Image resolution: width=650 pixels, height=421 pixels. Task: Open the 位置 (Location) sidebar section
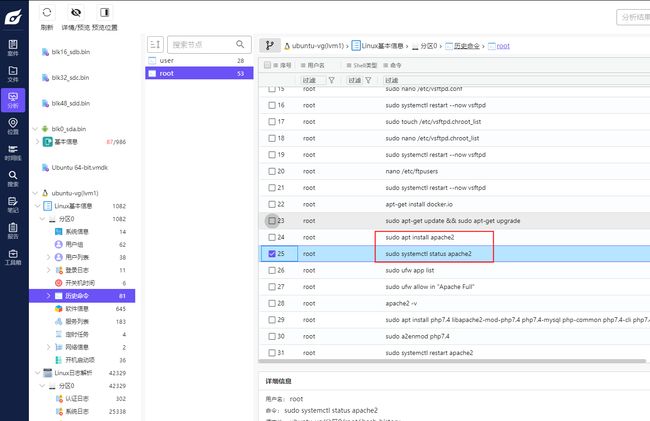tap(13, 126)
